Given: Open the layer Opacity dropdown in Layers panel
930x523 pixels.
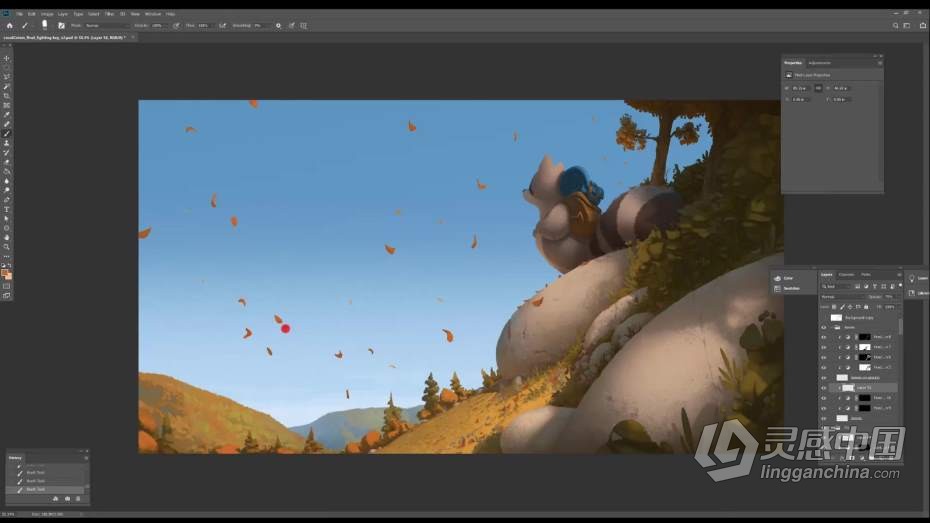Looking at the screenshot, I should point(891,296).
